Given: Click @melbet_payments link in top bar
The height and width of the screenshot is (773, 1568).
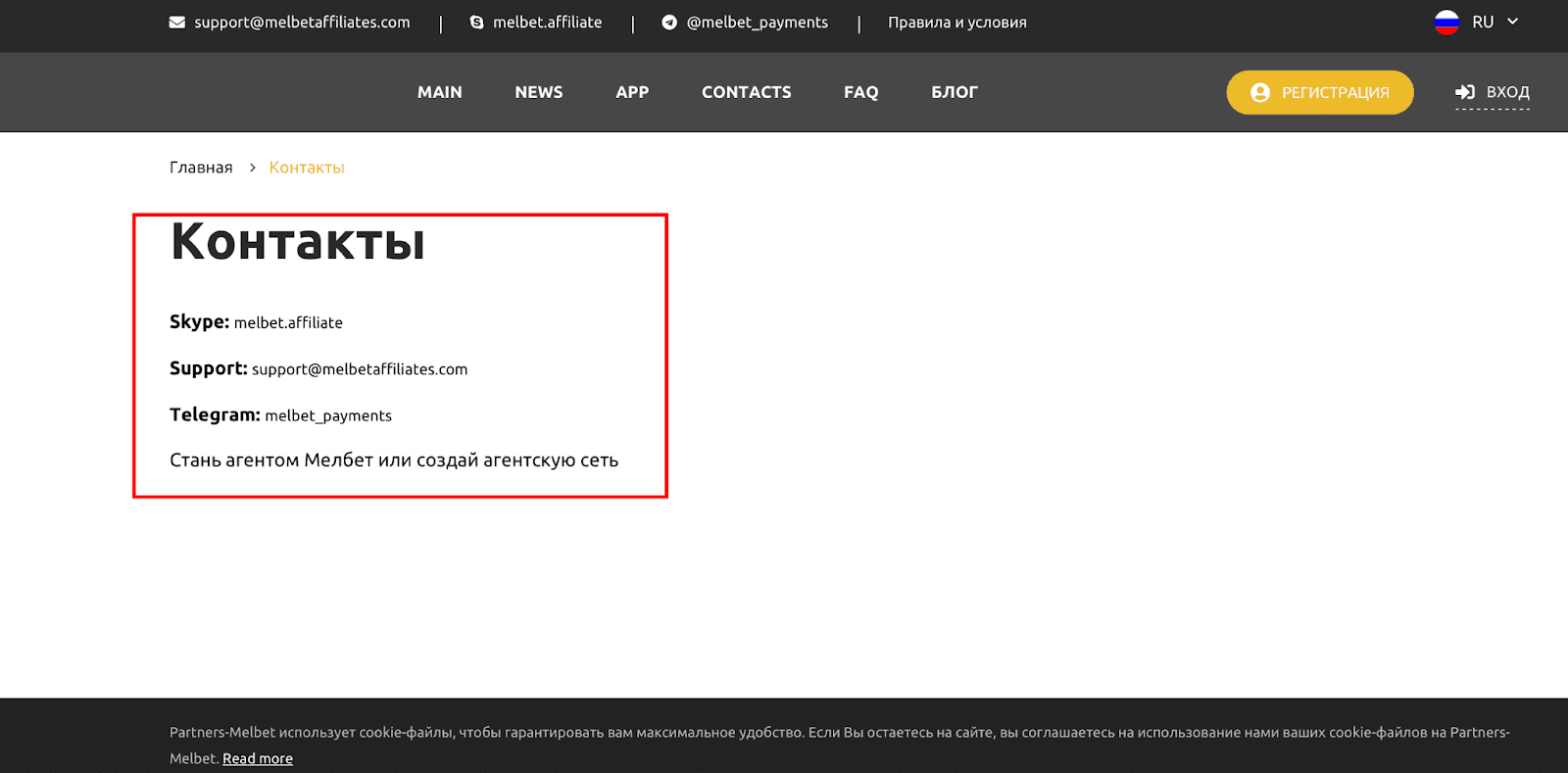Looking at the screenshot, I should (758, 23).
